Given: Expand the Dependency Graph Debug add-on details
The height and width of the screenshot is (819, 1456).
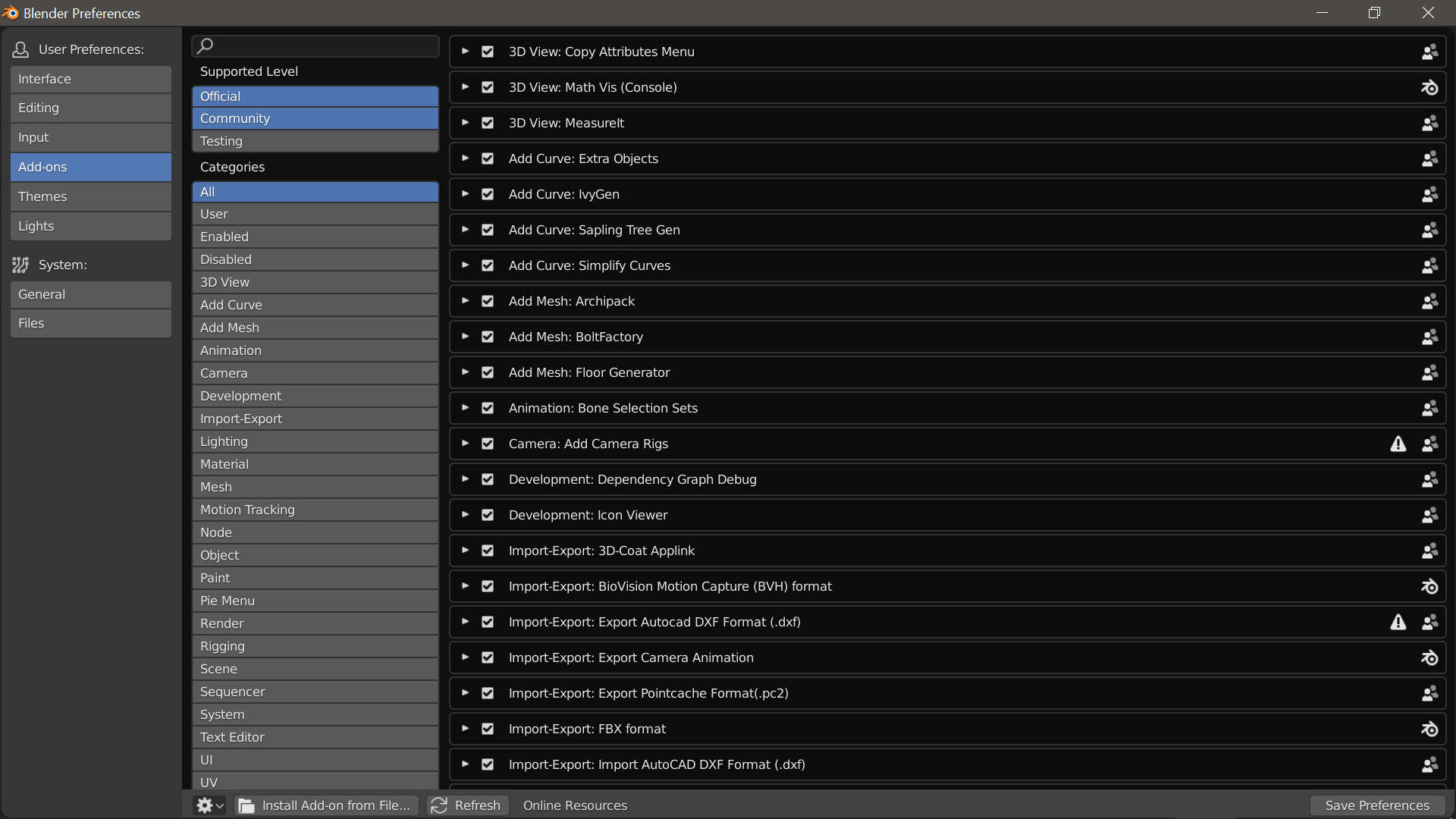Looking at the screenshot, I should pos(466,479).
